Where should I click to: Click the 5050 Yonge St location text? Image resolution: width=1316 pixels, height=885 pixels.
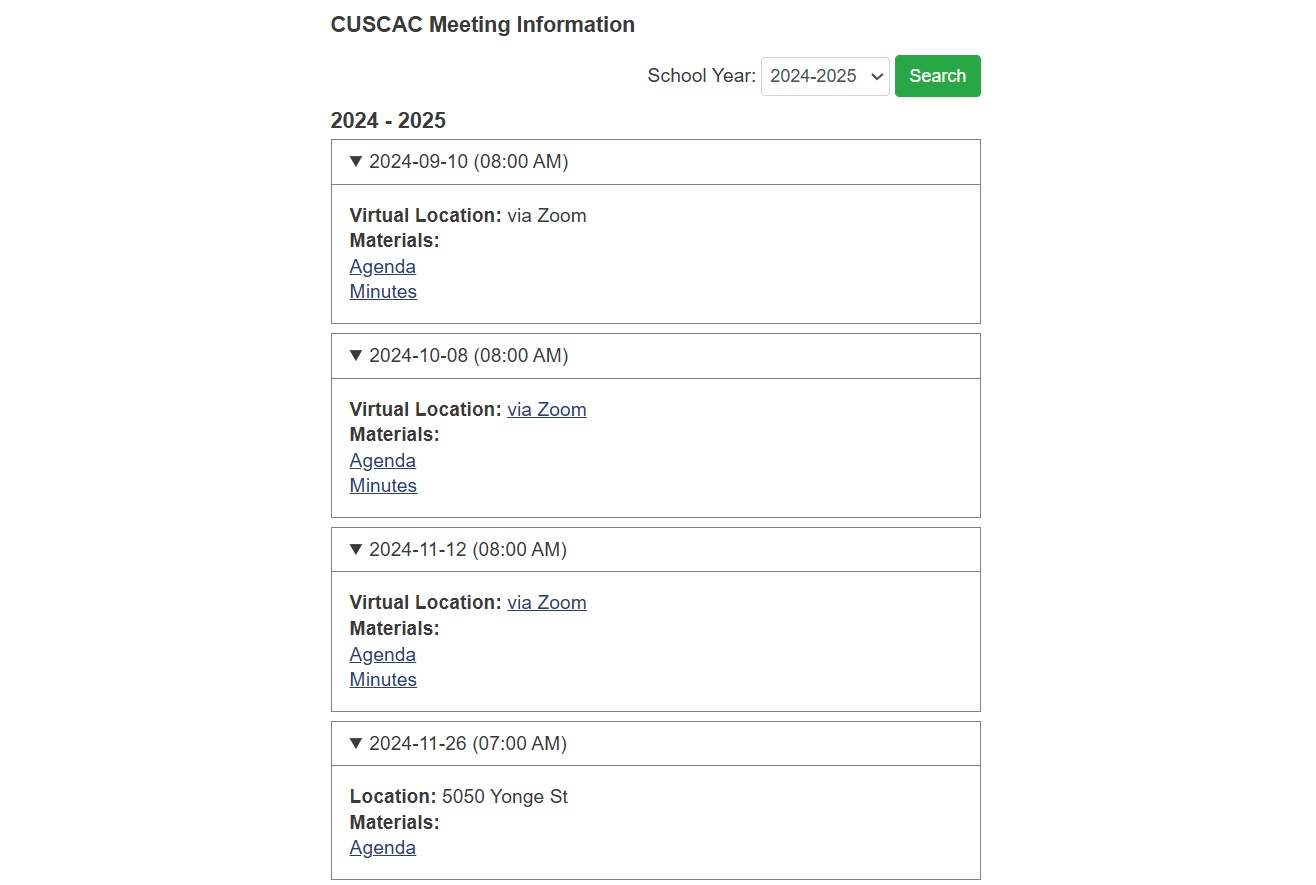[504, 797]
